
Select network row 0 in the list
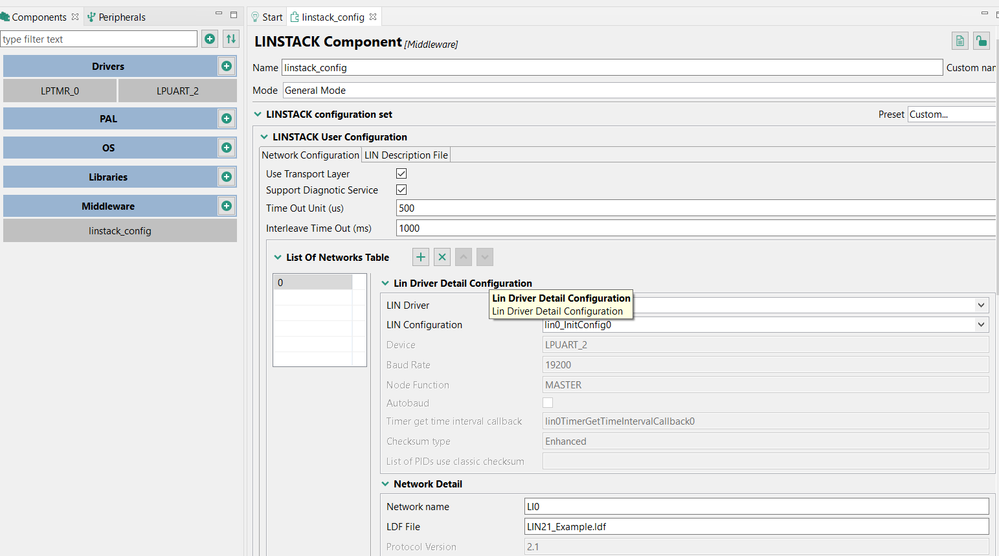coord(313,282)
